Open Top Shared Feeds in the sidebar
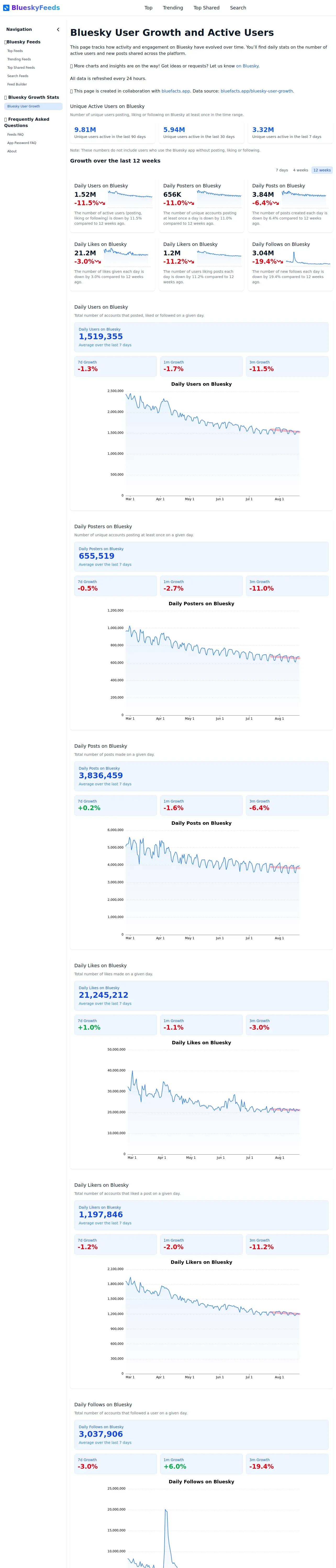336x1568 pixels. coord(21,68)
